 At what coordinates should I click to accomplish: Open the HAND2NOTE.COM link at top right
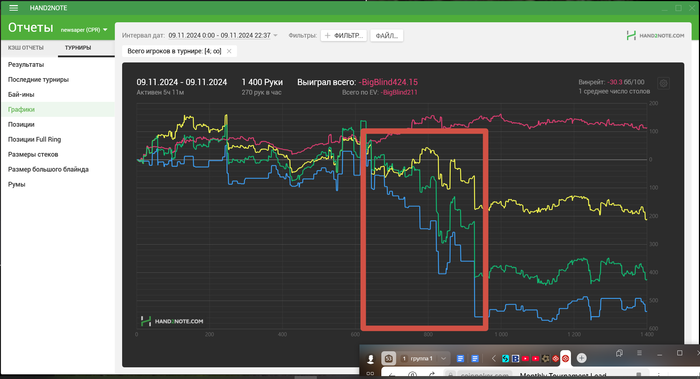point(655,35)
